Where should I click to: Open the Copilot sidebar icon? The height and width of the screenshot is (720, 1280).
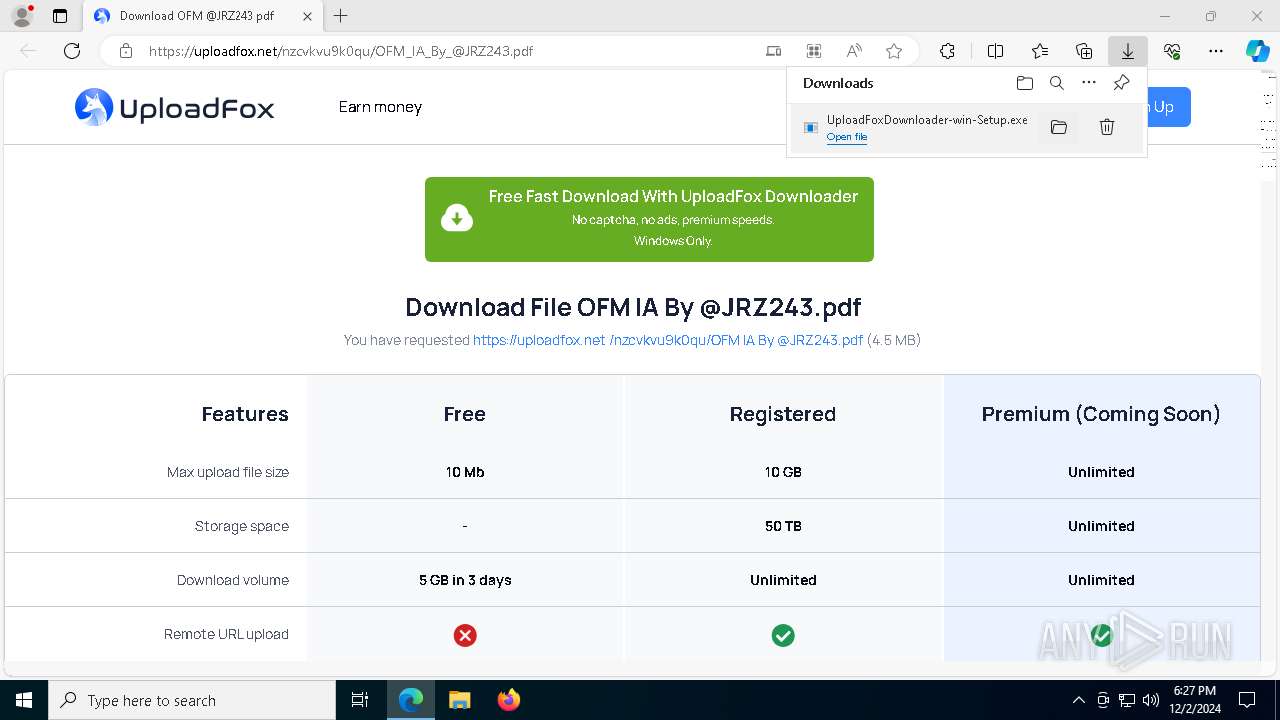[x=1257, y=51]
